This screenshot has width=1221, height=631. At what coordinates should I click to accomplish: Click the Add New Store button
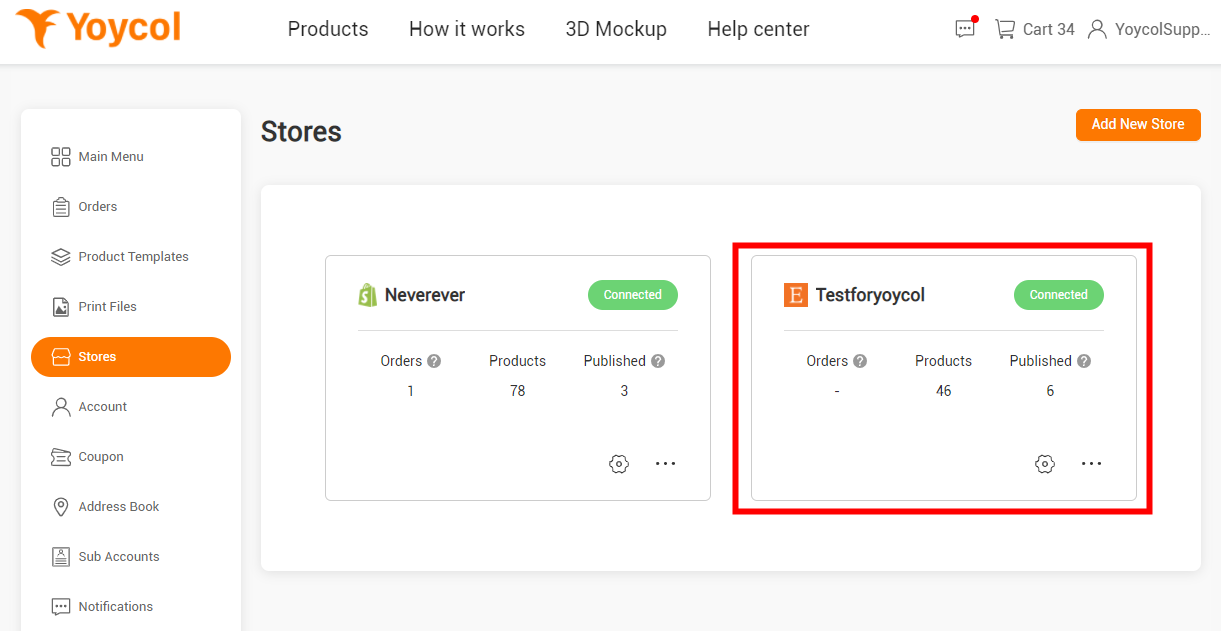(x=1138, y=124)
